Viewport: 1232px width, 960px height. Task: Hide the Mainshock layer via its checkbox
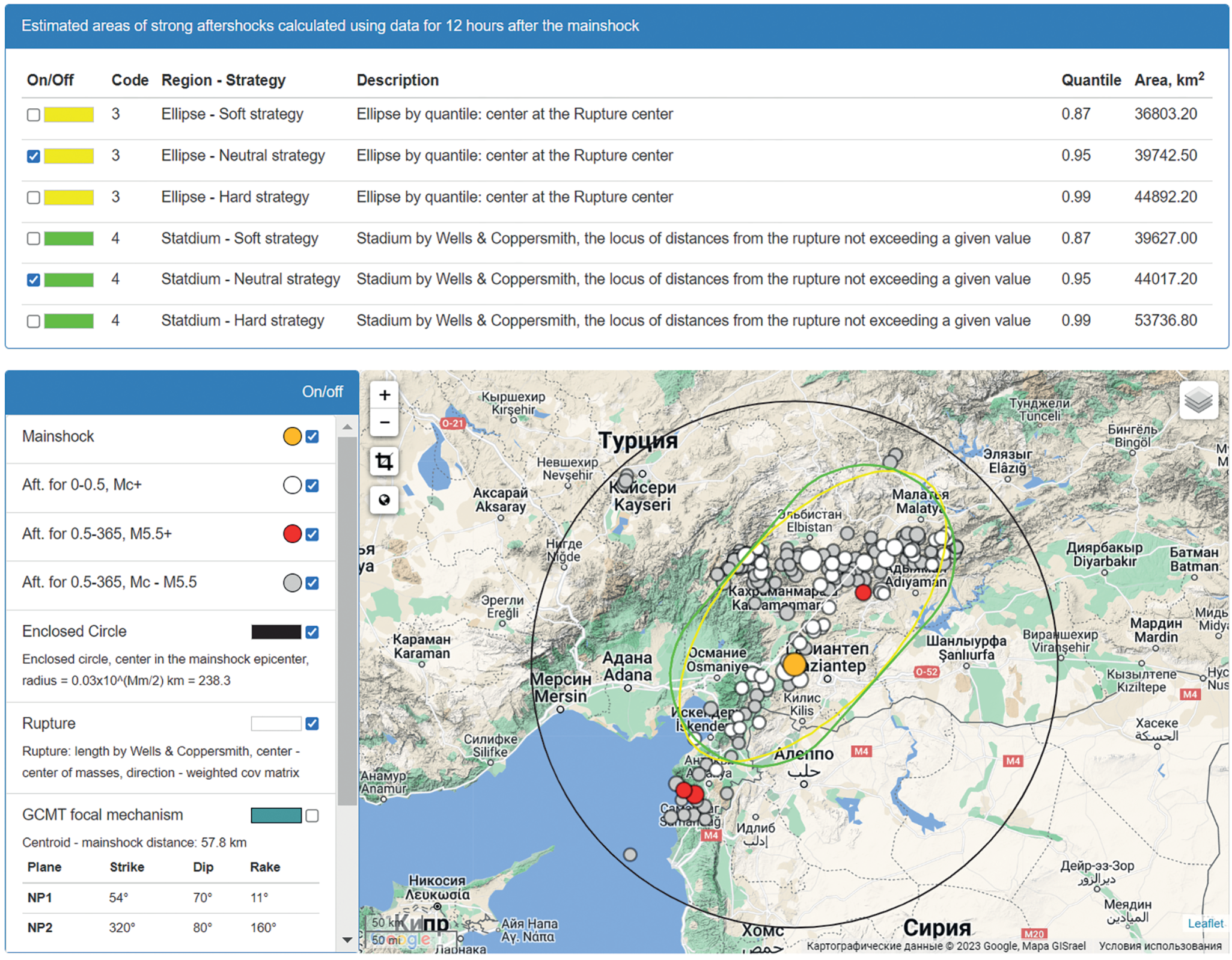[x=312, y=437]
